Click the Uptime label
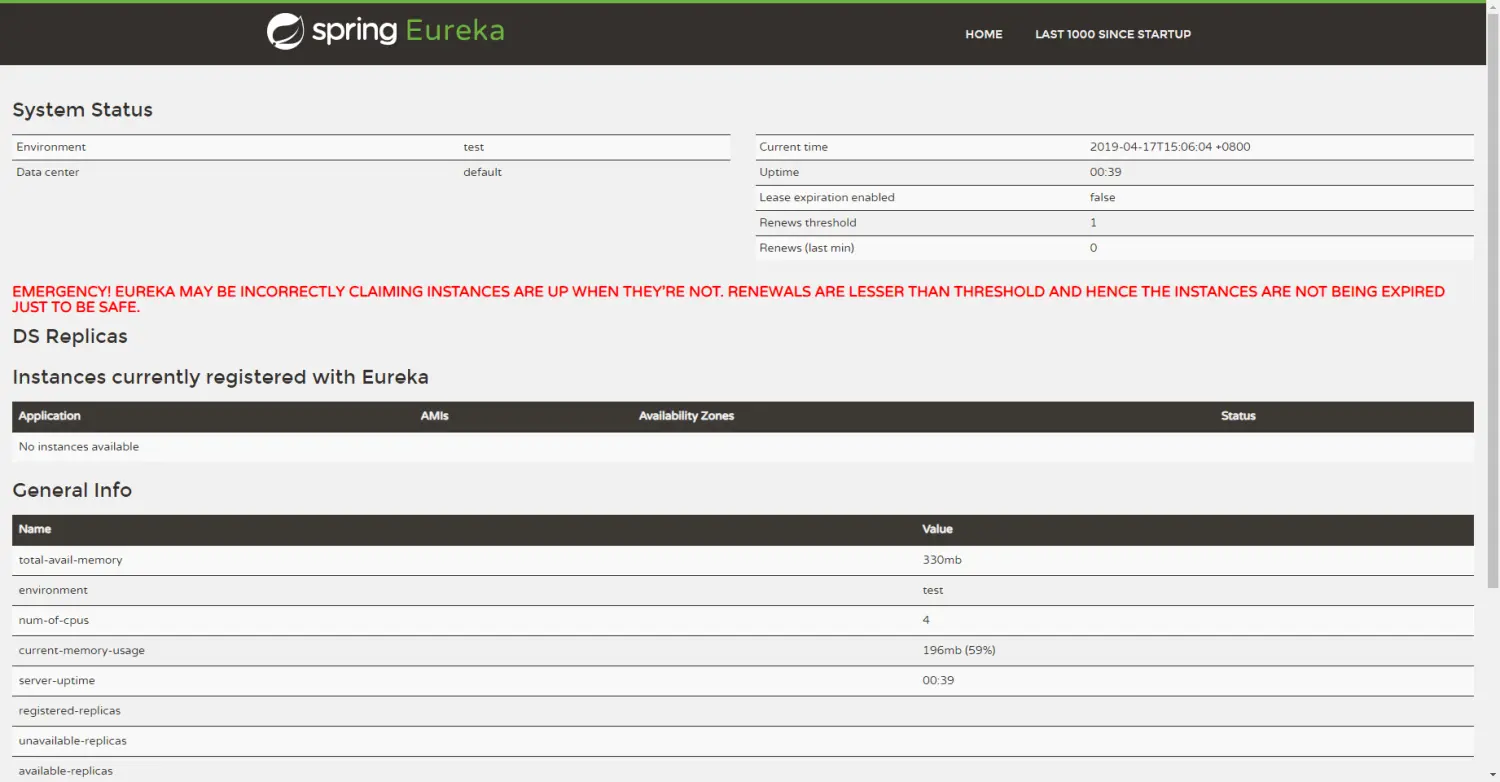This screenshot has height=782, width=1500. click(779, 172)
